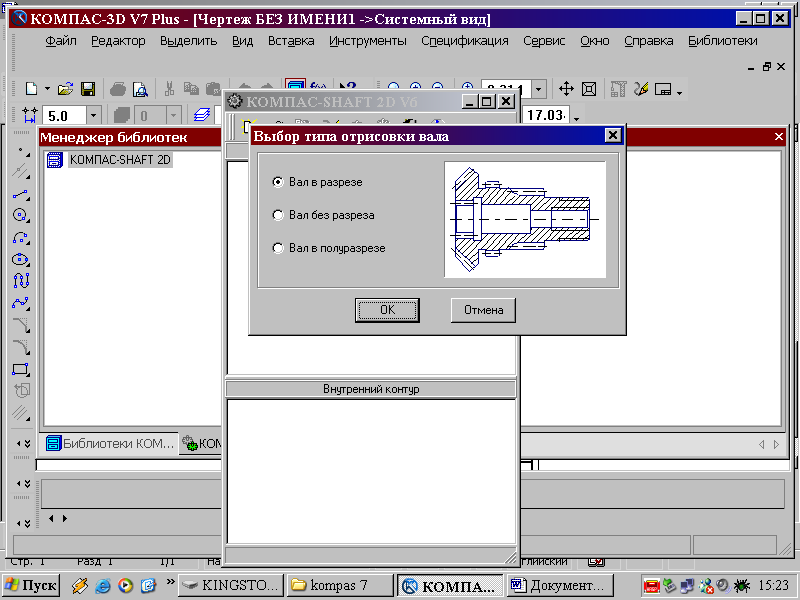Open the zoom scale dropdown arrow
This screenshot has height=600, width=800.
pyautogui.click(x=539, y=89)
